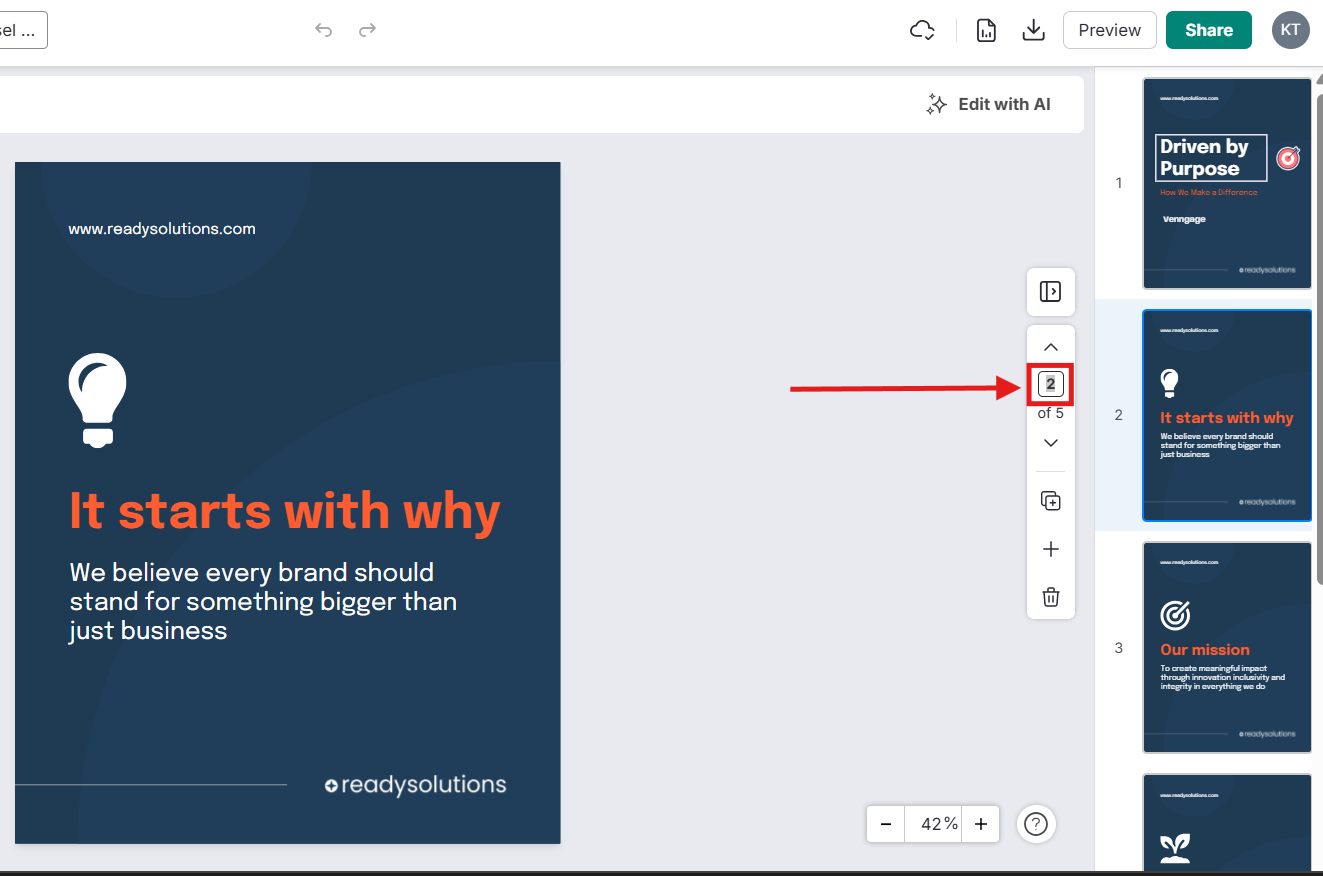The height and width of the screenshot is (876, 1323).
Task: Duplicate the current page
Action: (x=1050, y=501)
